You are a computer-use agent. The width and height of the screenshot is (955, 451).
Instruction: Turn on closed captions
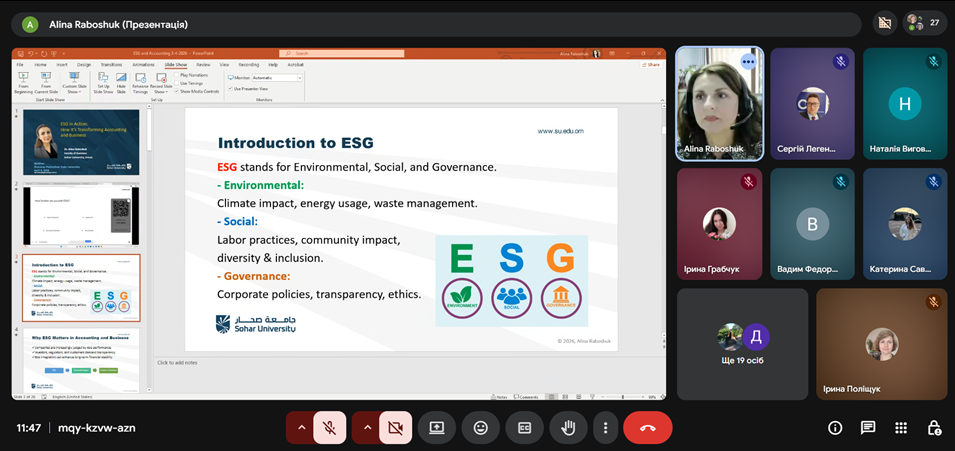pos(524,428)
